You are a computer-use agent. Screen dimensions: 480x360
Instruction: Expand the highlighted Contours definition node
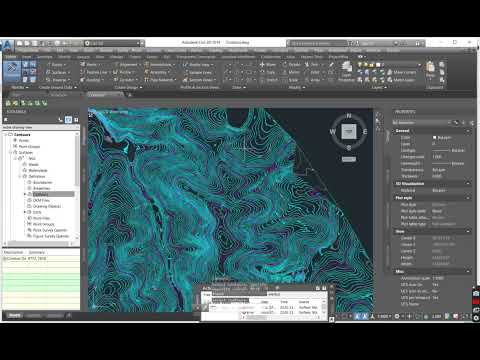click(x=25, y=194)
